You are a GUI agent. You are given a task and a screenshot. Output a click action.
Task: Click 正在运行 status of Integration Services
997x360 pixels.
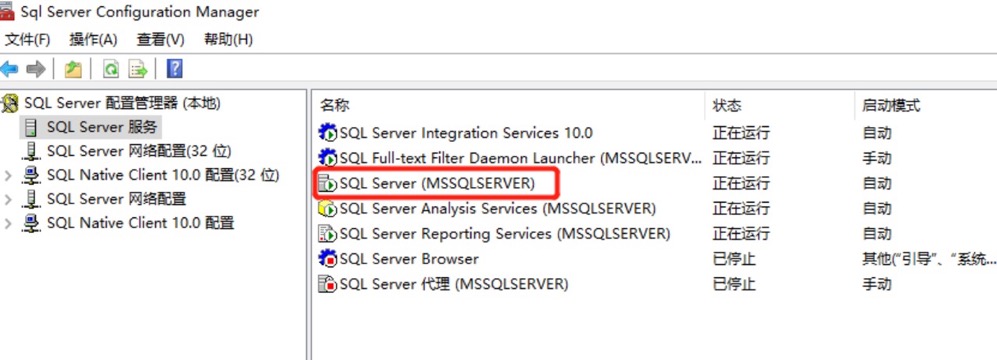[x=741, y=133]
